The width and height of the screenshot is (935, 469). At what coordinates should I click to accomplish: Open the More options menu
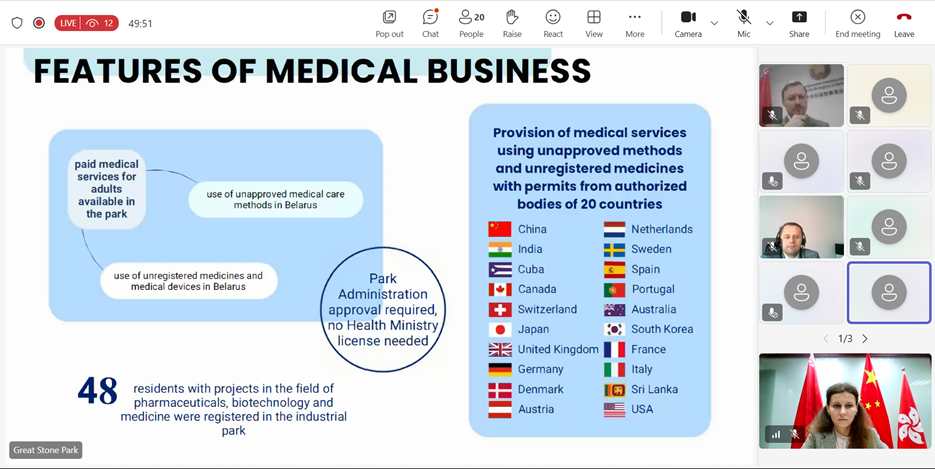(634, 24)
